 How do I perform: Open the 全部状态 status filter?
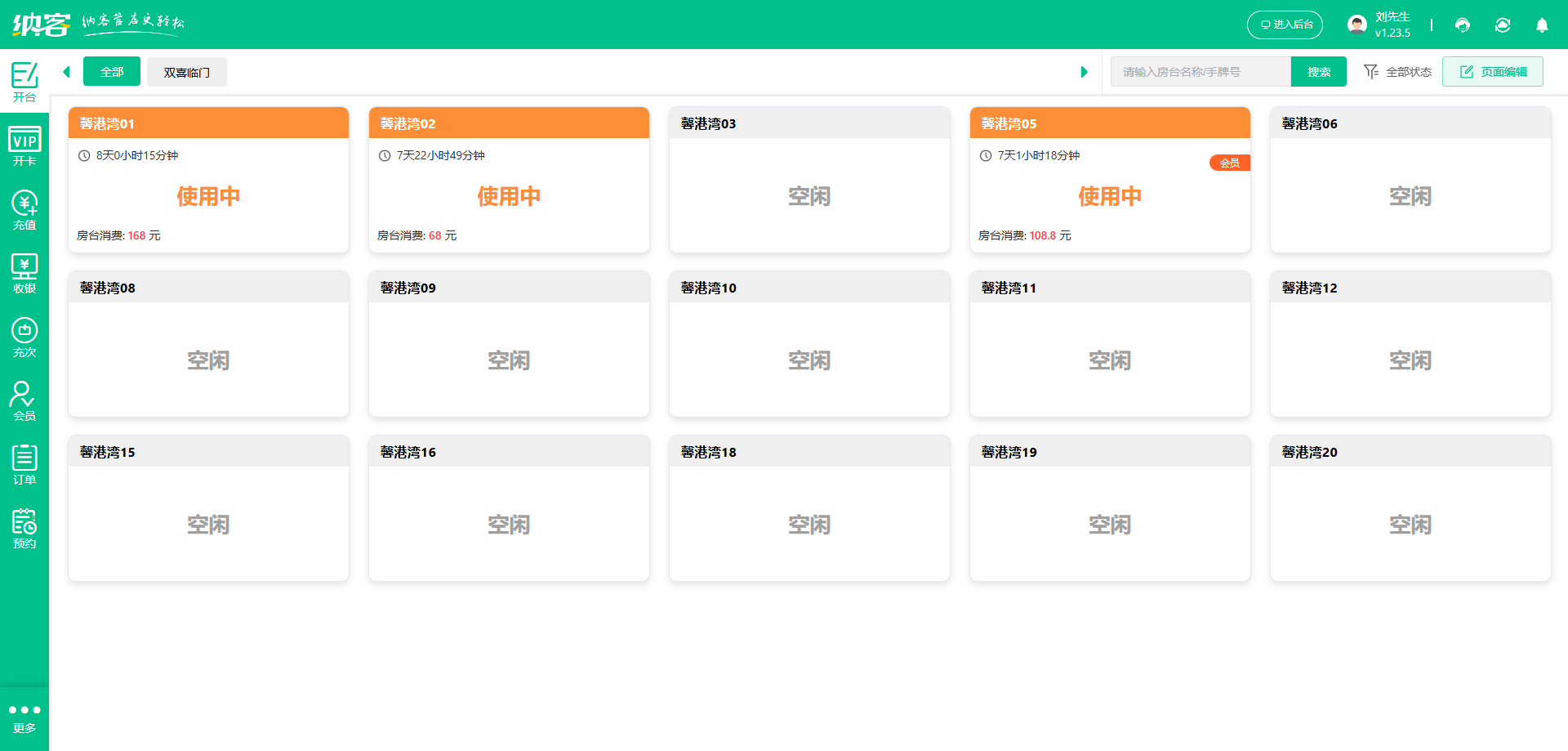tap(1397, 72)
